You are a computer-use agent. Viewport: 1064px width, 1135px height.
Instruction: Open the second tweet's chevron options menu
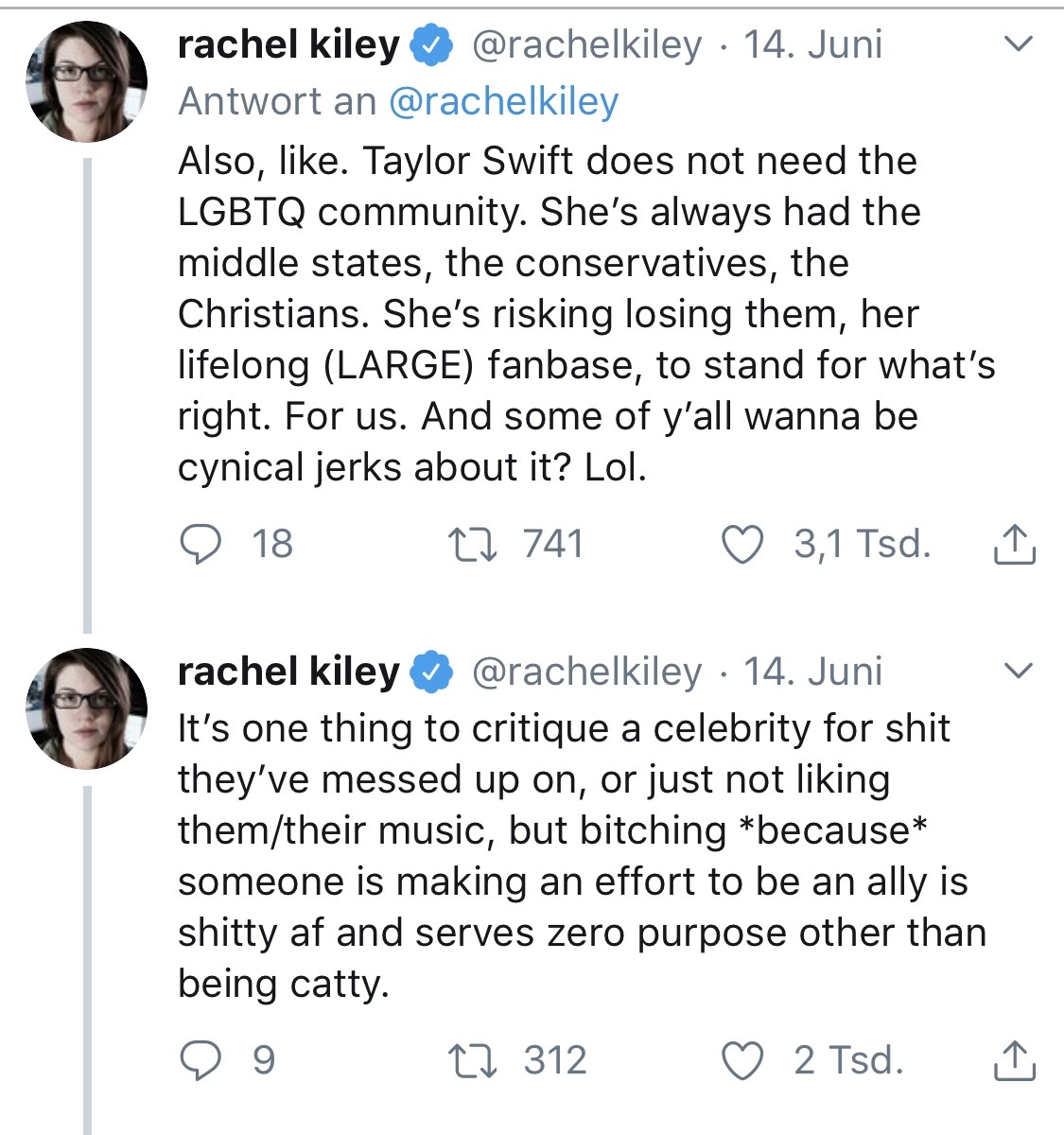point(1018,671)
